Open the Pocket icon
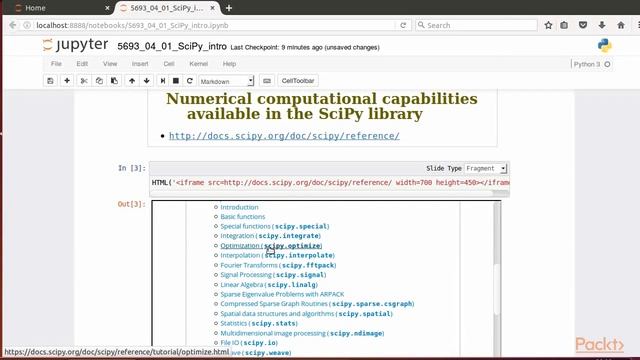The image size is (640, 360). pyautogui.click(x=583, y=25)
